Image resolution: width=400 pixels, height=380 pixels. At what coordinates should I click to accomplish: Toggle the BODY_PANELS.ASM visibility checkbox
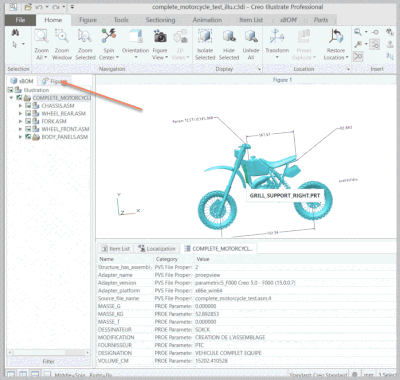click(x=28, y=137)
